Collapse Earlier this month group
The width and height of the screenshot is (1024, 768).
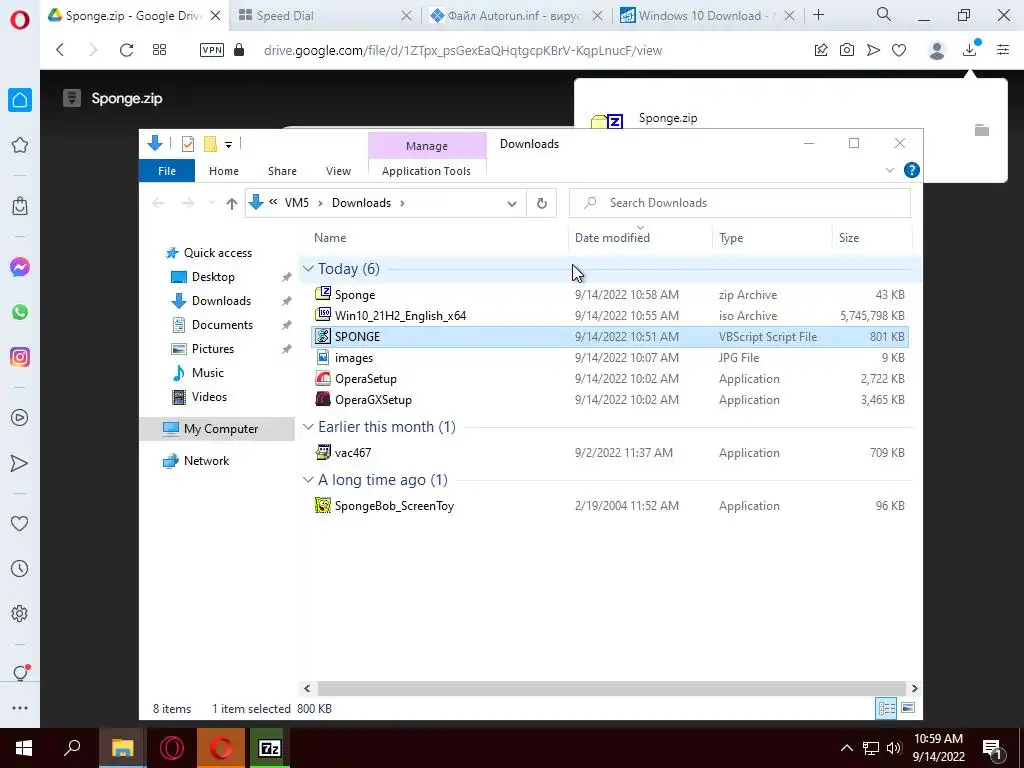coord(308,426)
